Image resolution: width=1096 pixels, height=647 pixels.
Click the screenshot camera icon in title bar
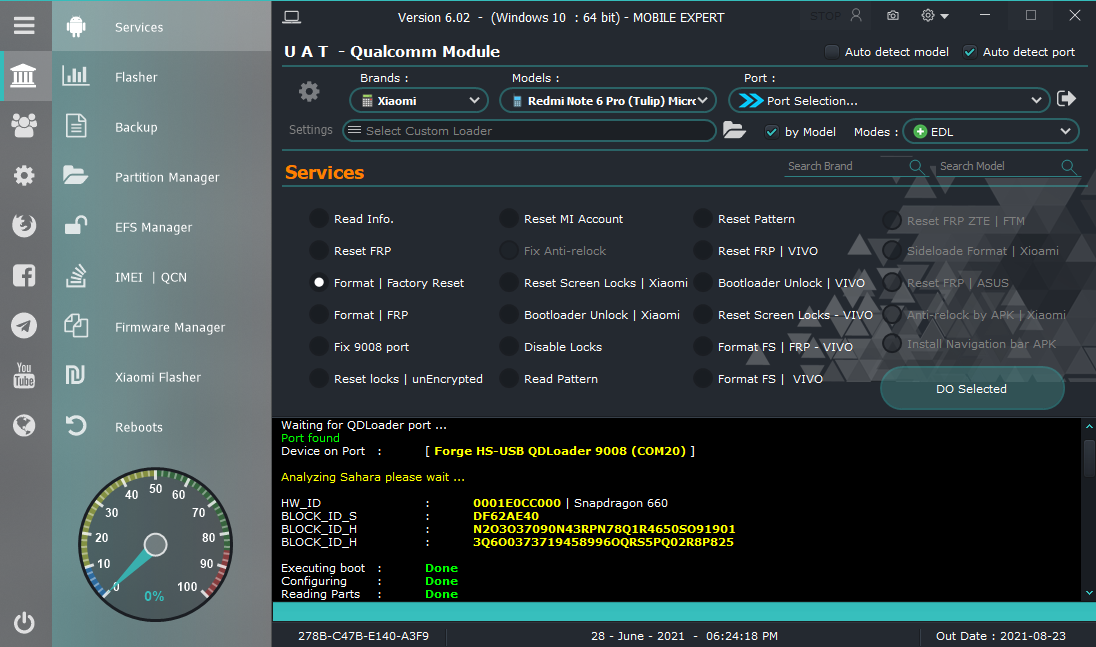893,15
